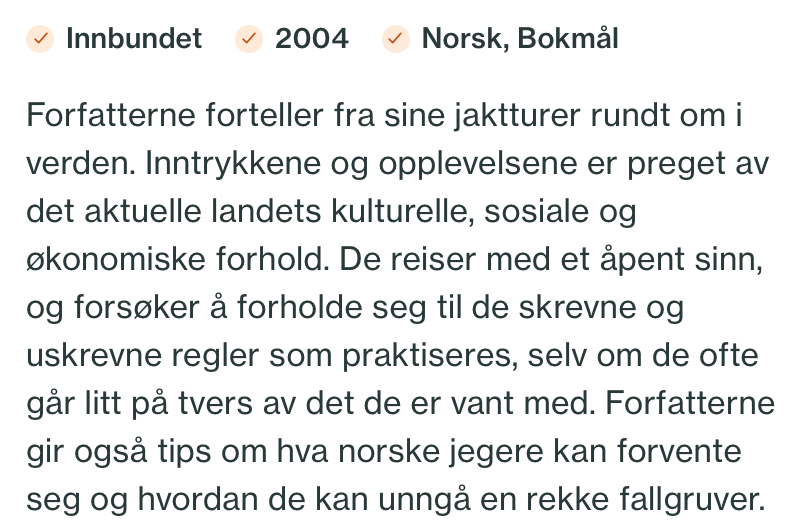
Task: Click the word "sosiale" in the paragraph
Action: click(536, 212)
